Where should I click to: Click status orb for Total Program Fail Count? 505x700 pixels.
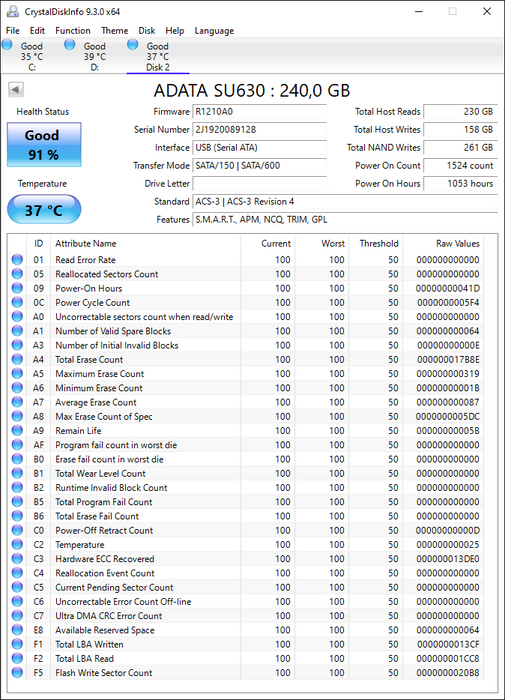[17, 502]
